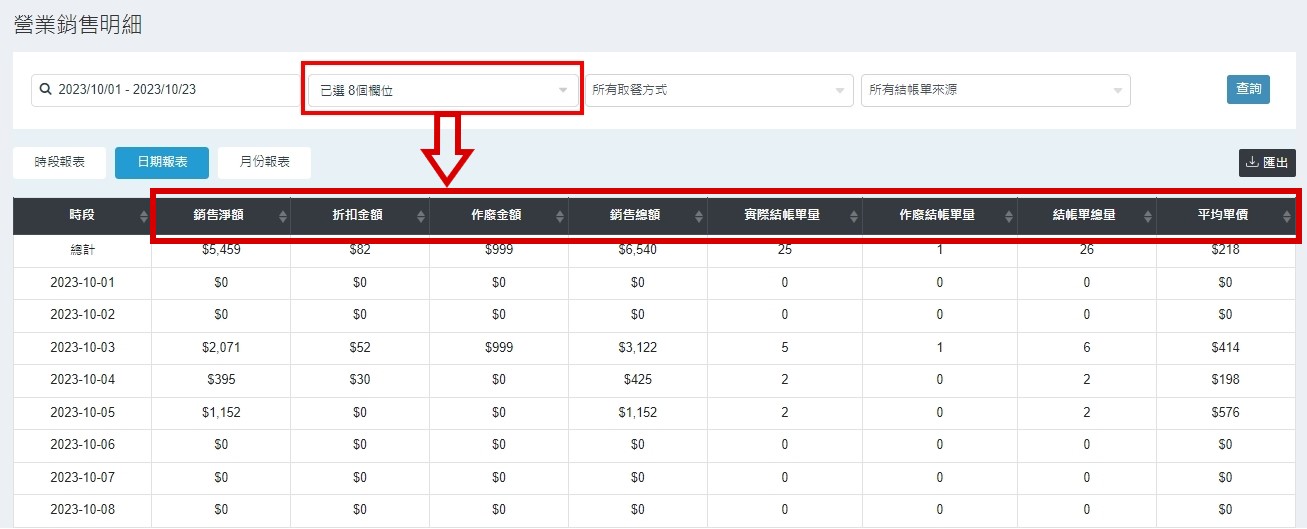The height and width of the screenshot is (529, 1307).
Task: Select the 日期報表 tab
Action: pyautogui.click(x=161, y=162)
